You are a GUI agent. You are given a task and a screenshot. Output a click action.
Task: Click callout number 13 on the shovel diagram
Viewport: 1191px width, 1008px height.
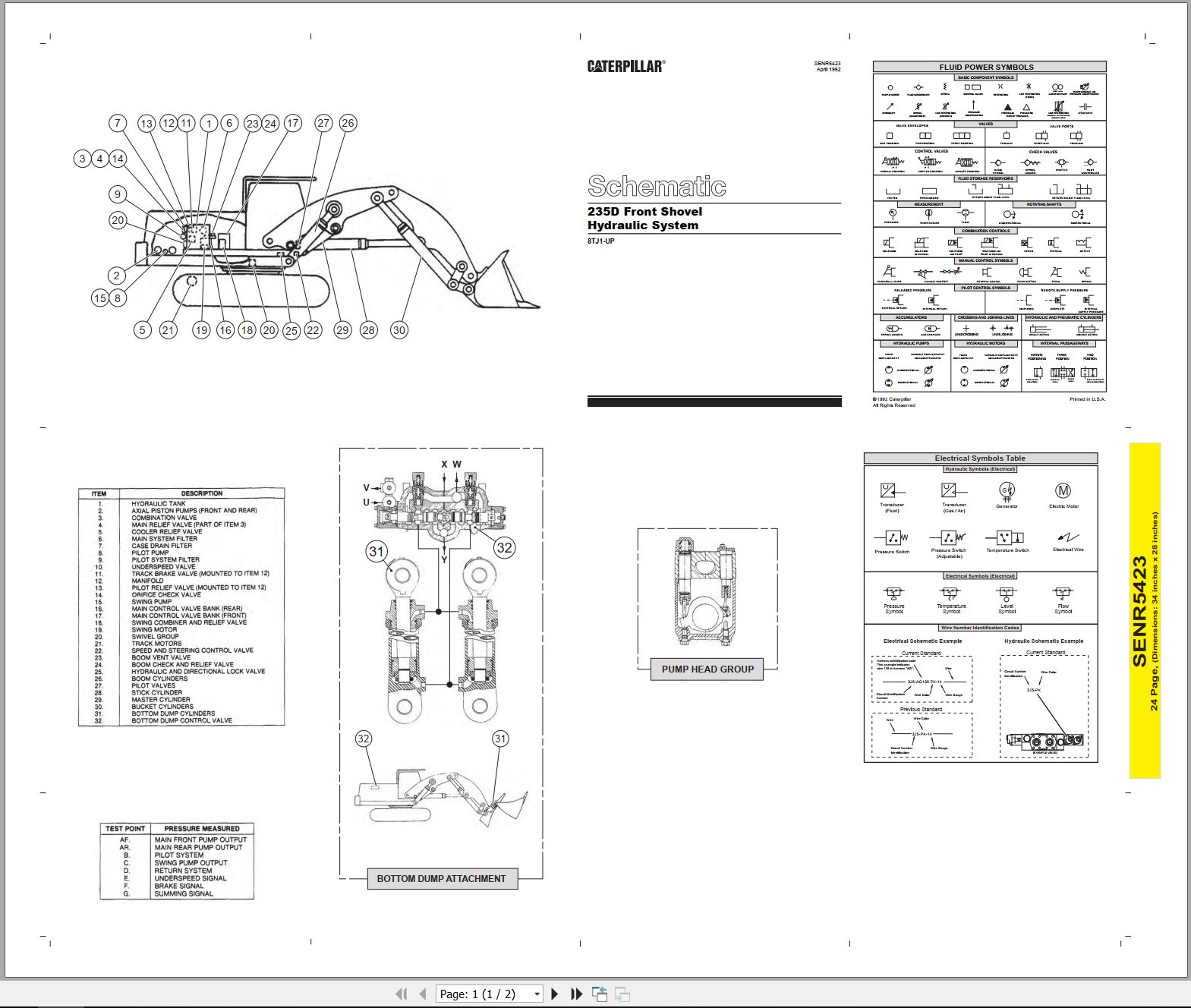pos(147,123)
